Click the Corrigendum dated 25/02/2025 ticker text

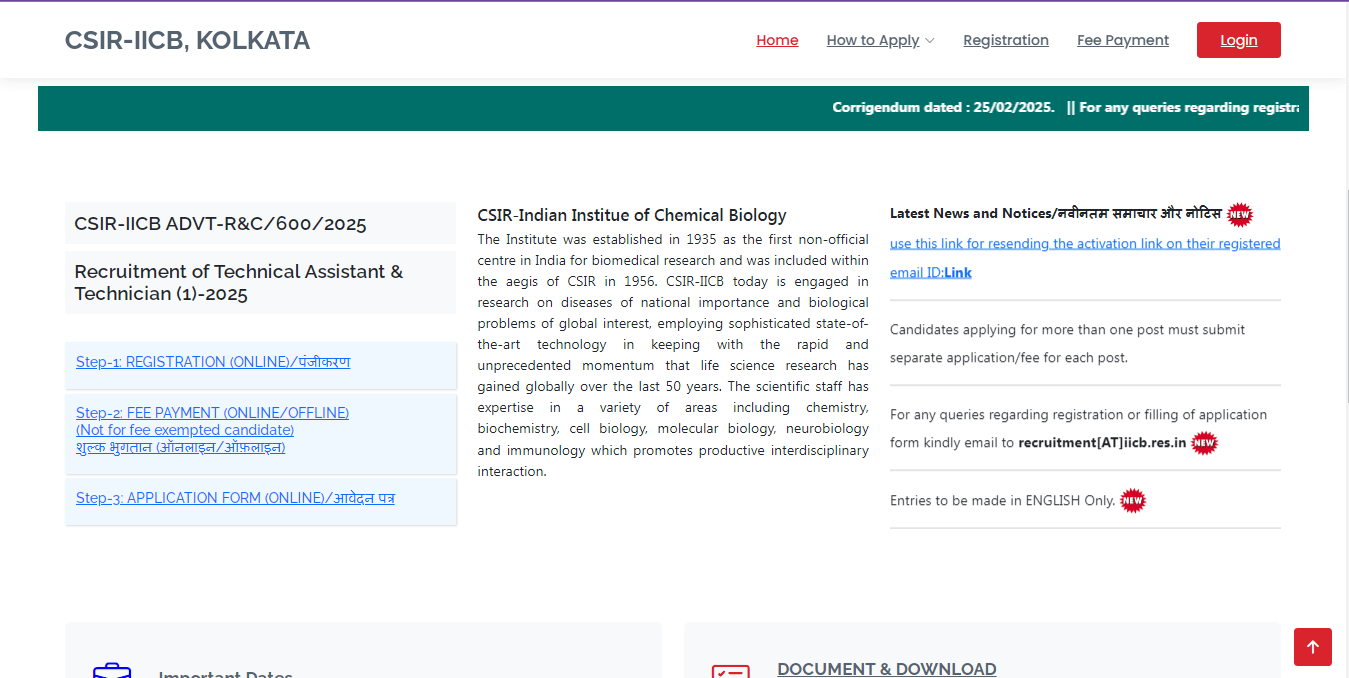(x=942, y=108)
